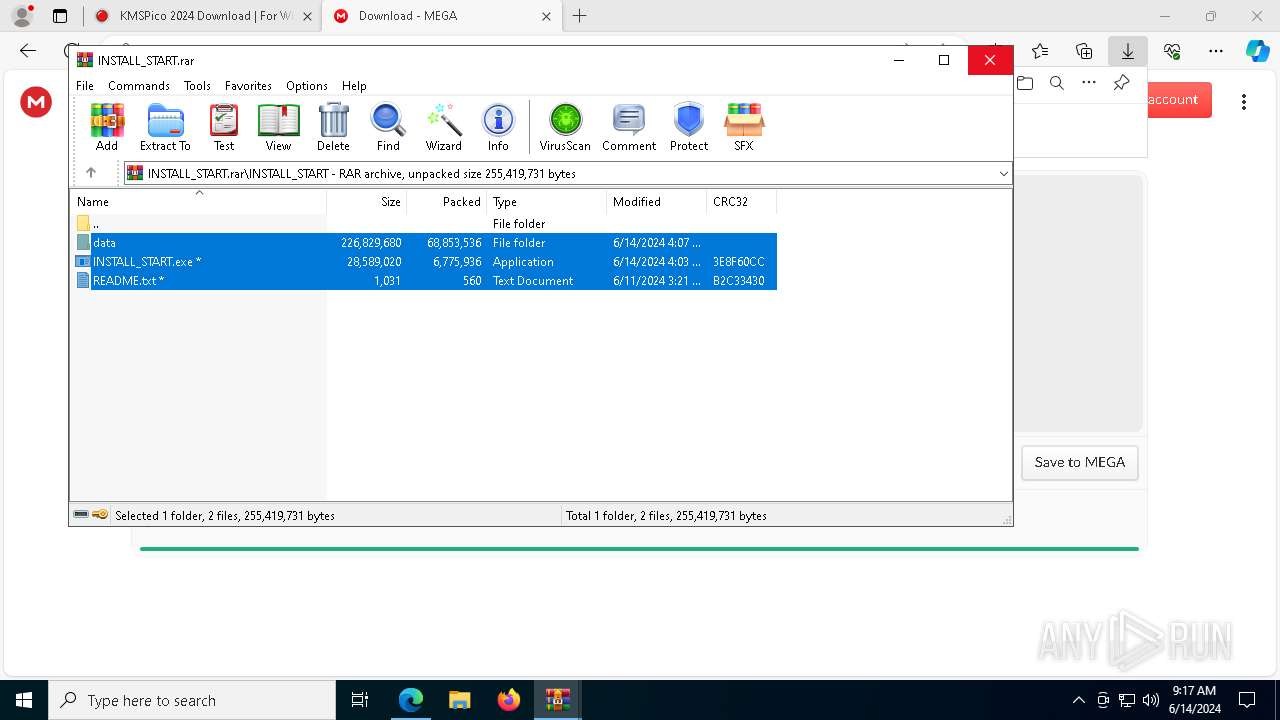This screenshot has width=1280, height=720.
Task: Click the Extract To toolbar icon
Action: (165, 127)
